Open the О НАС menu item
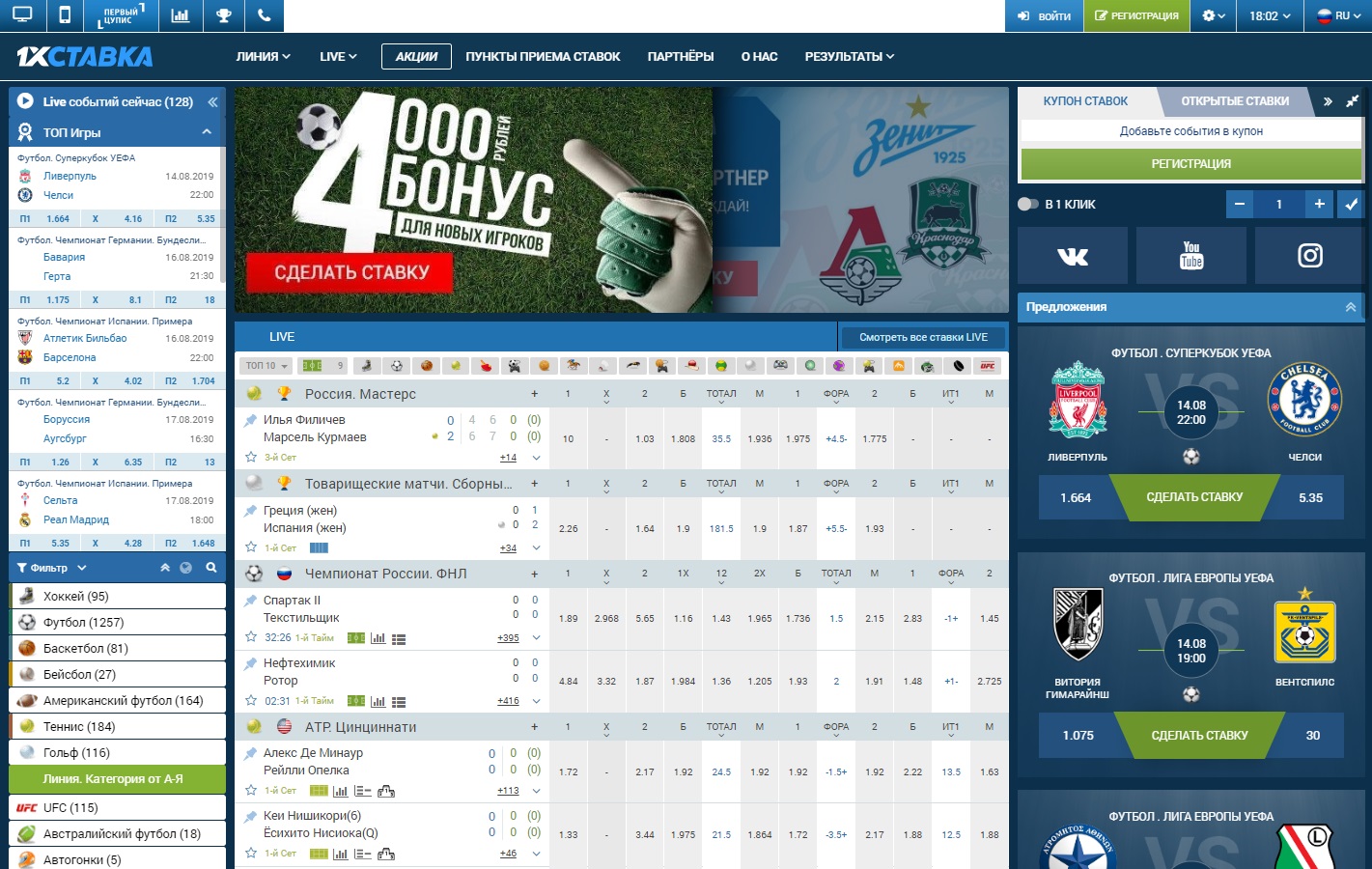The width and height of the screenshot is (1372, 869). (x=760, y=56)
